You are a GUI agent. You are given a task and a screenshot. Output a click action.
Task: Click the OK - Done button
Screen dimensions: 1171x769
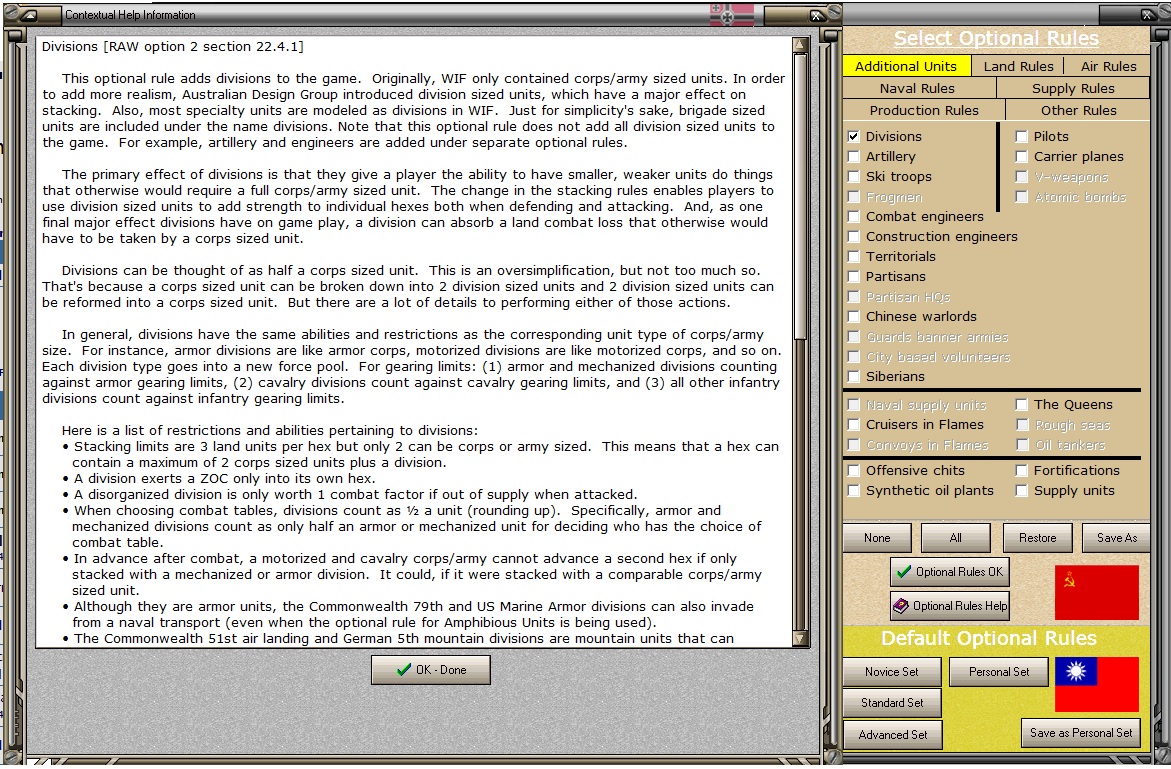point(431,670)
